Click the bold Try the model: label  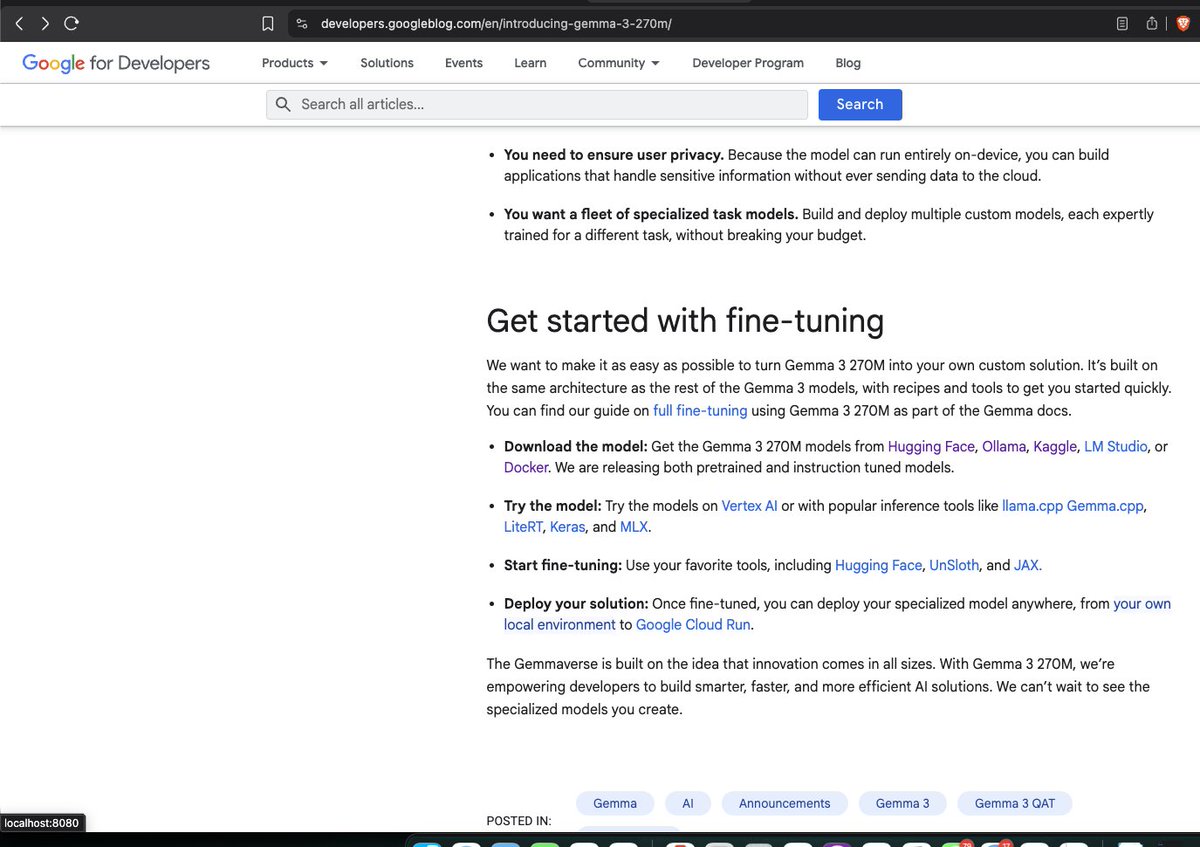[553, 506]
